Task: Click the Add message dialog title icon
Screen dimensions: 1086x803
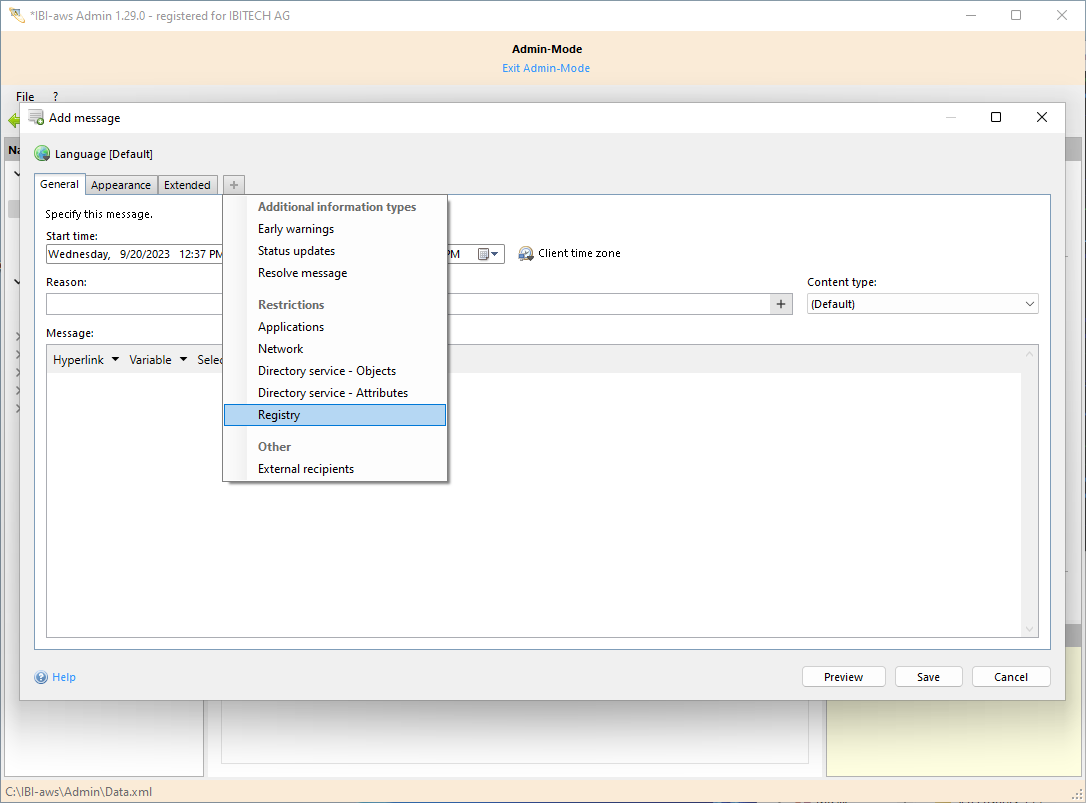Action: coord(36,117)
